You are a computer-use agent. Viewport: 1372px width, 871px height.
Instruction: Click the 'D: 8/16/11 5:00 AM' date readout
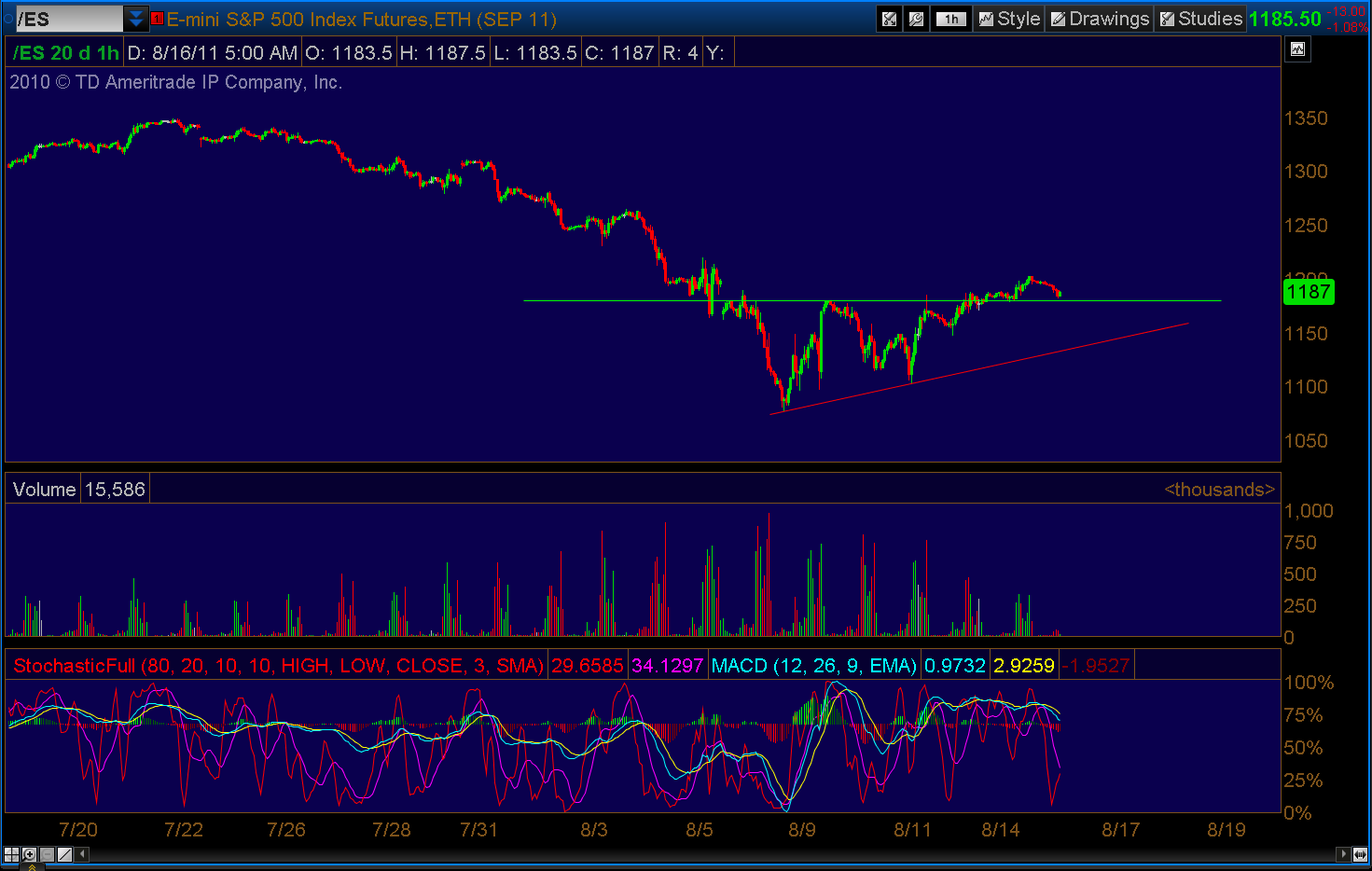click(x=213, y=53)
